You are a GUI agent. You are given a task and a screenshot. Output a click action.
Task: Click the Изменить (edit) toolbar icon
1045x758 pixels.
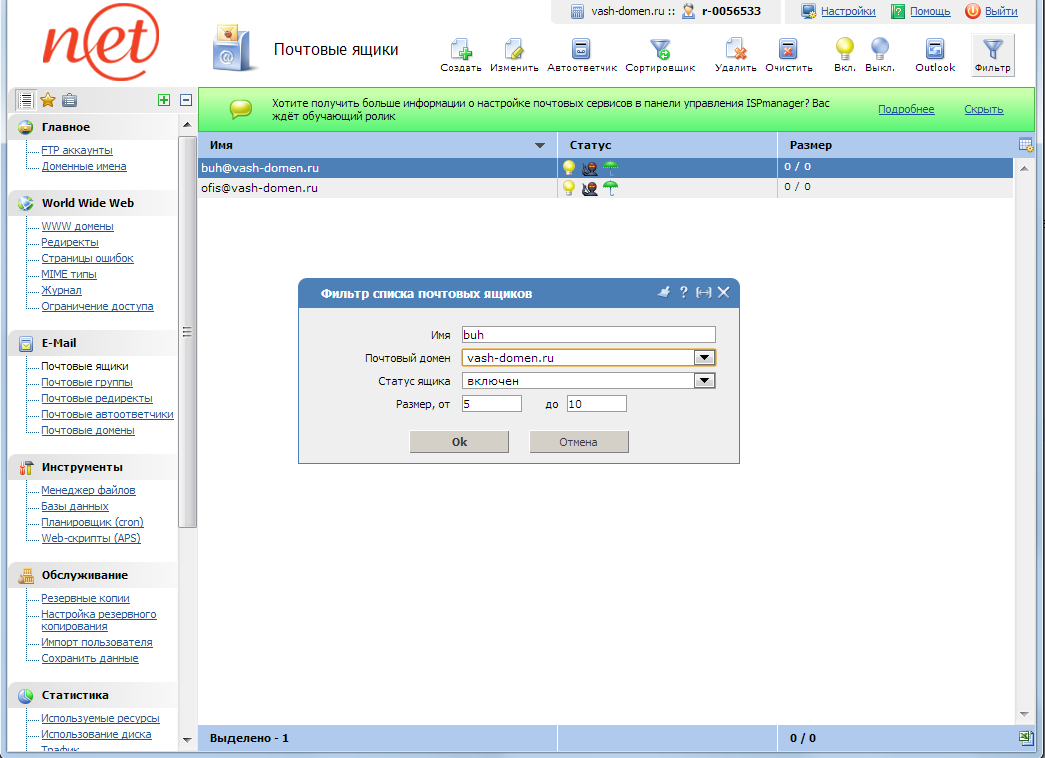pyautogui.click(x=514, y=51)
